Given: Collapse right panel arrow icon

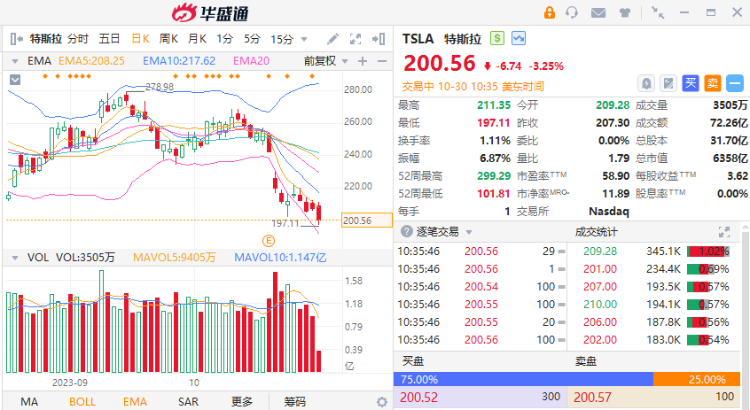Looking at the screenshot, I should pyautogui.click(x=378, y=39).
